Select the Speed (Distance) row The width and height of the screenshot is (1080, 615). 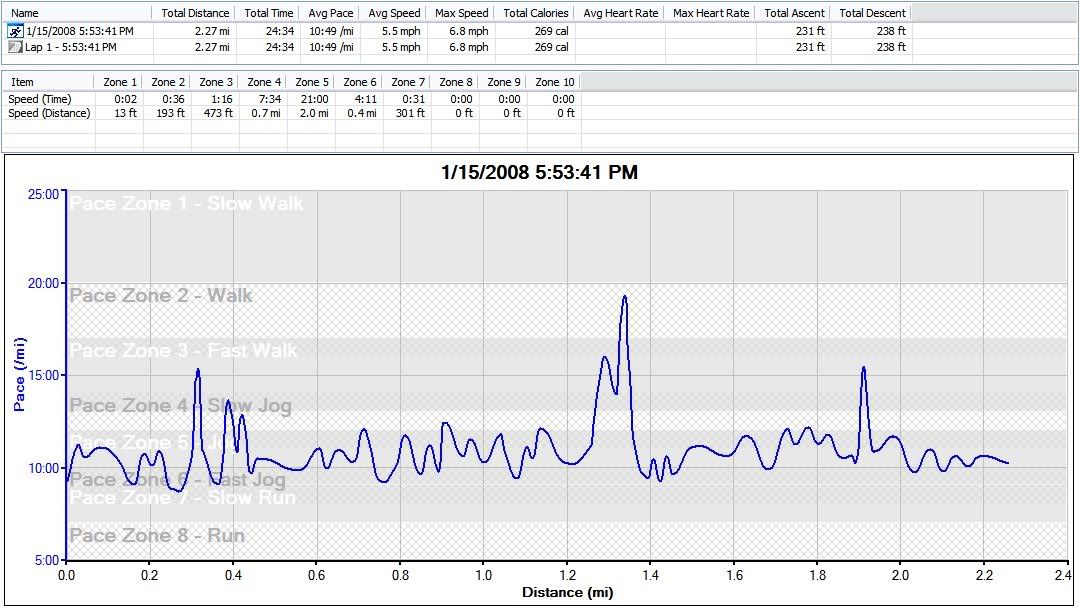click(49, 113)
